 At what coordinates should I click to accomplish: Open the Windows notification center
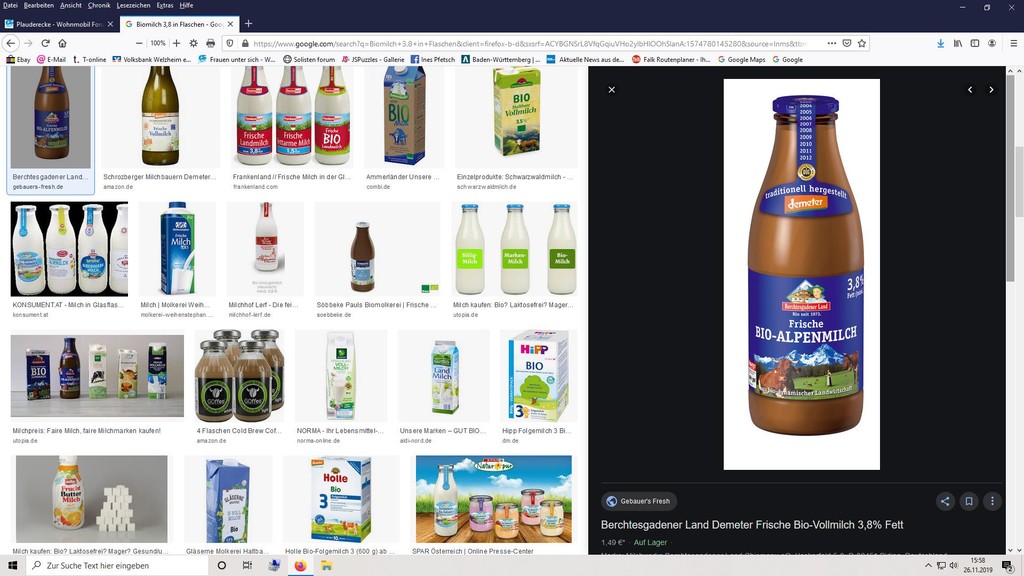pyautogui.click(x=1008, y=566)
